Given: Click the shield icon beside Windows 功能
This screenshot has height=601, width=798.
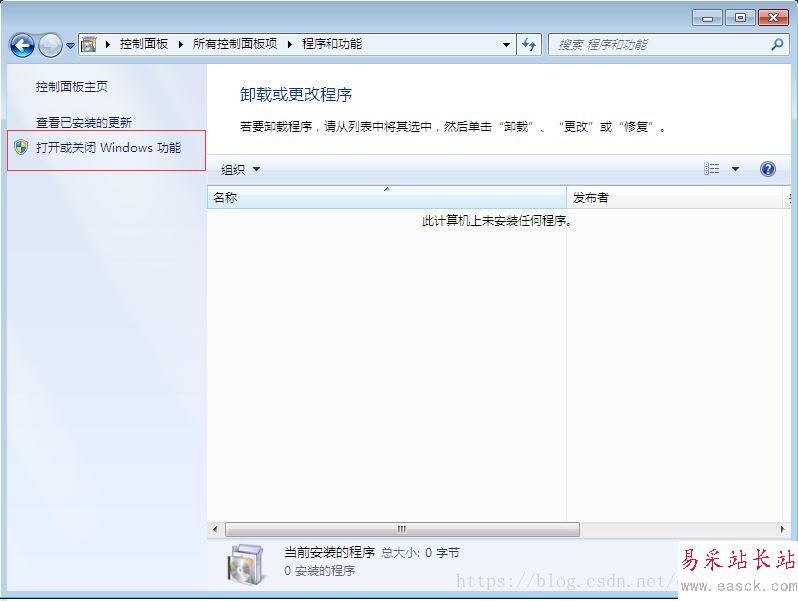Looking at the screenshot, I should tap(21, 148).
